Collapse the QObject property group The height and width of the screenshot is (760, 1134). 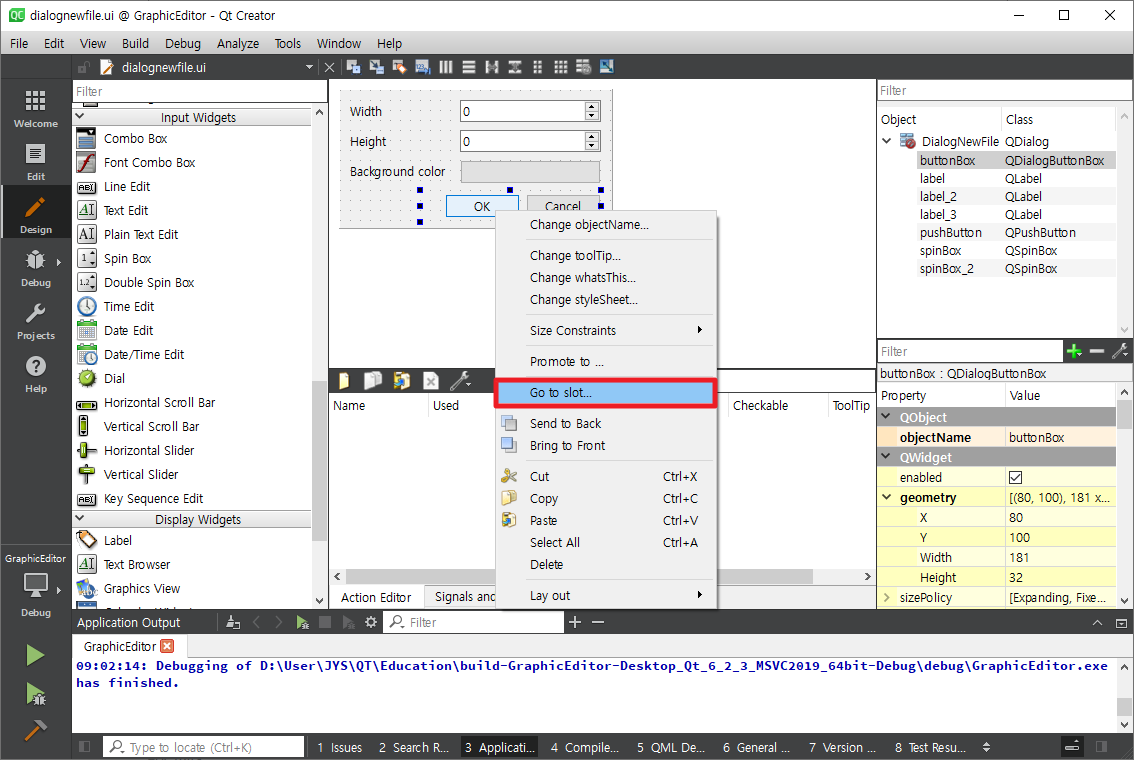click(x=886, y=417)
